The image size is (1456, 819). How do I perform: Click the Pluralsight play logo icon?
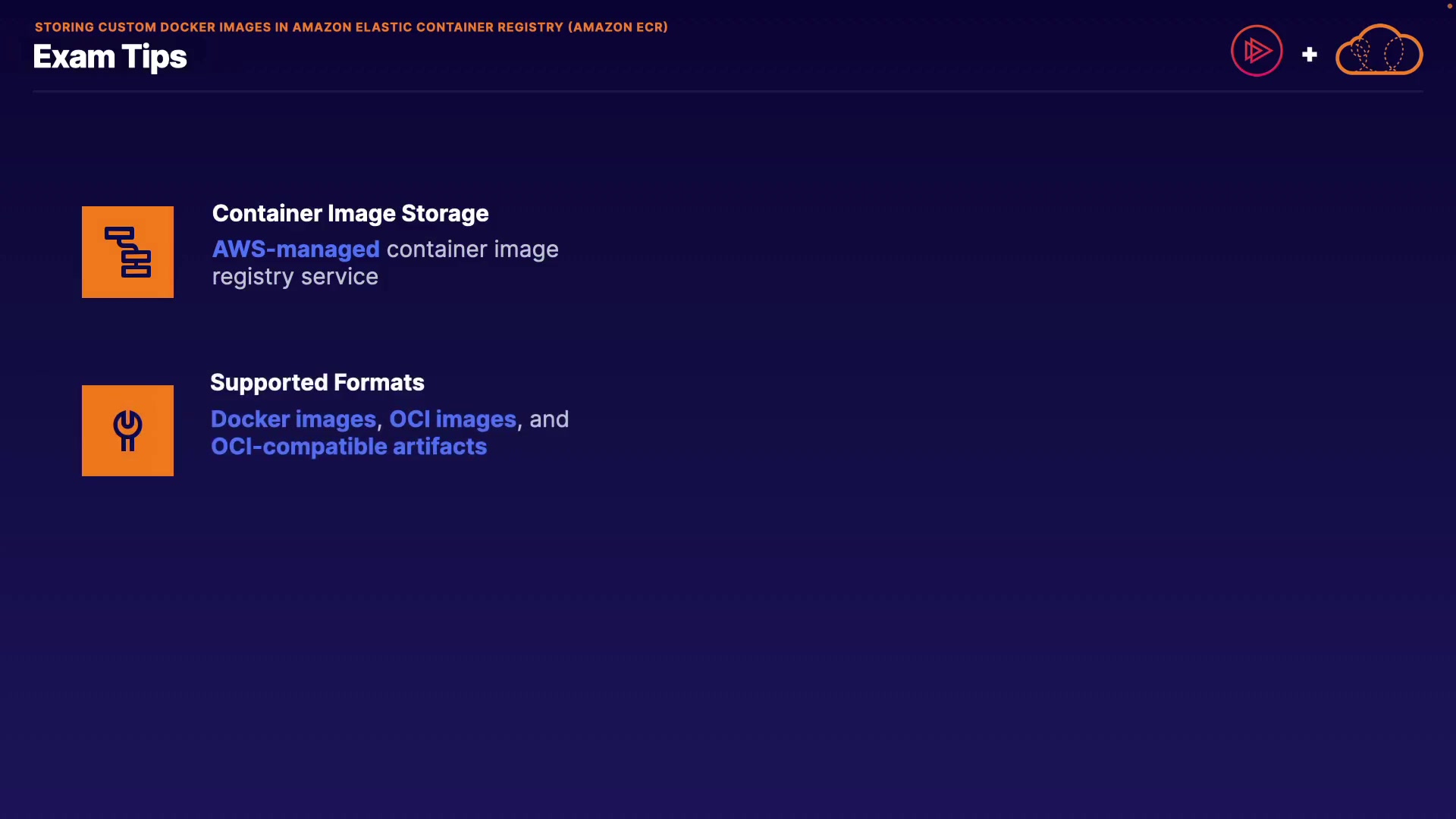click(1257, 51)
